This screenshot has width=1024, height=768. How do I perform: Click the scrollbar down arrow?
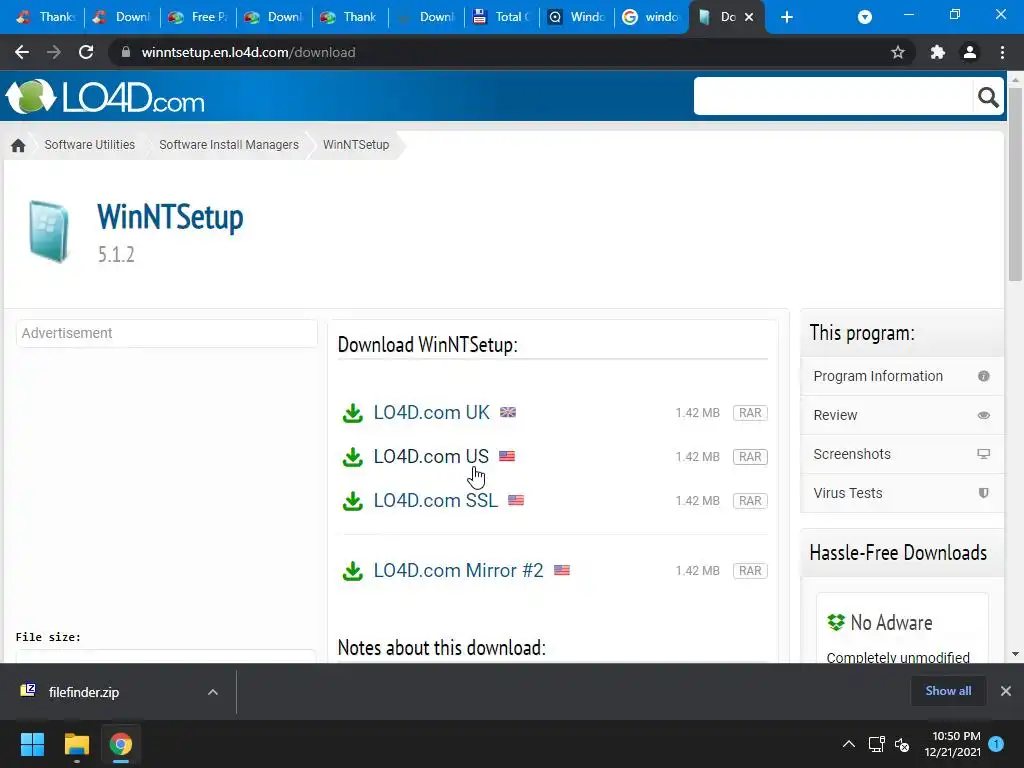(x=1015, y=654)
